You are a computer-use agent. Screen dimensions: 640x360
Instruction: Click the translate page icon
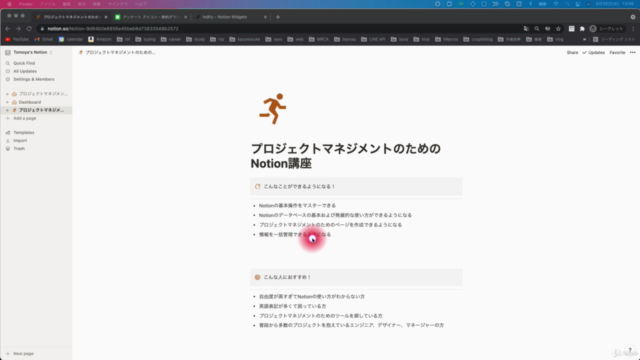point(526,29)
